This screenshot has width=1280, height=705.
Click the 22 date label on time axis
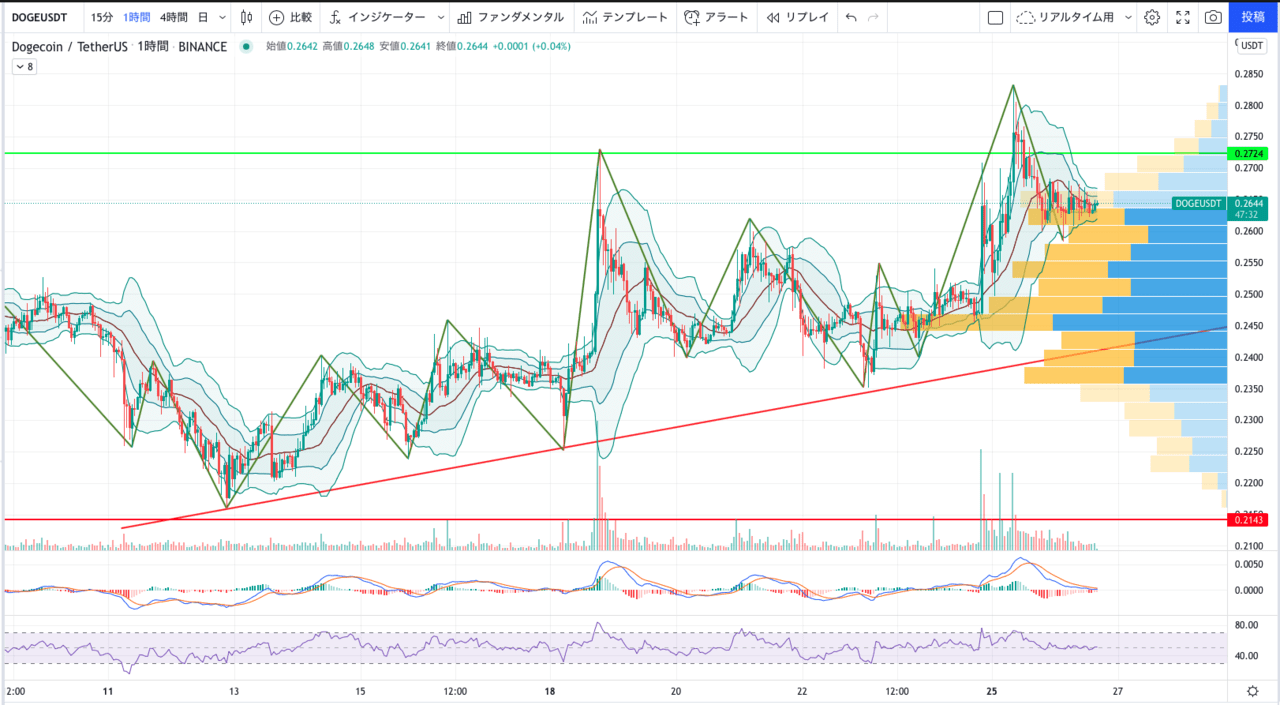pyautogui.click(x=803, y=691)
